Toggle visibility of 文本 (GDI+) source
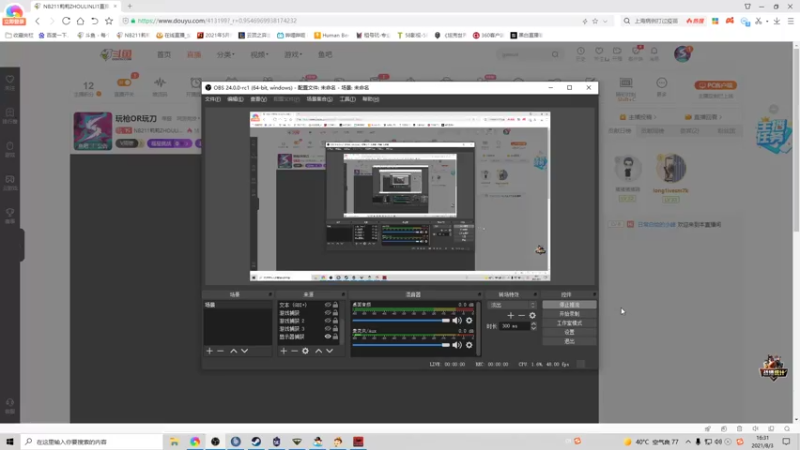Viewport: 800px width, 450px height. coord(328,305)
